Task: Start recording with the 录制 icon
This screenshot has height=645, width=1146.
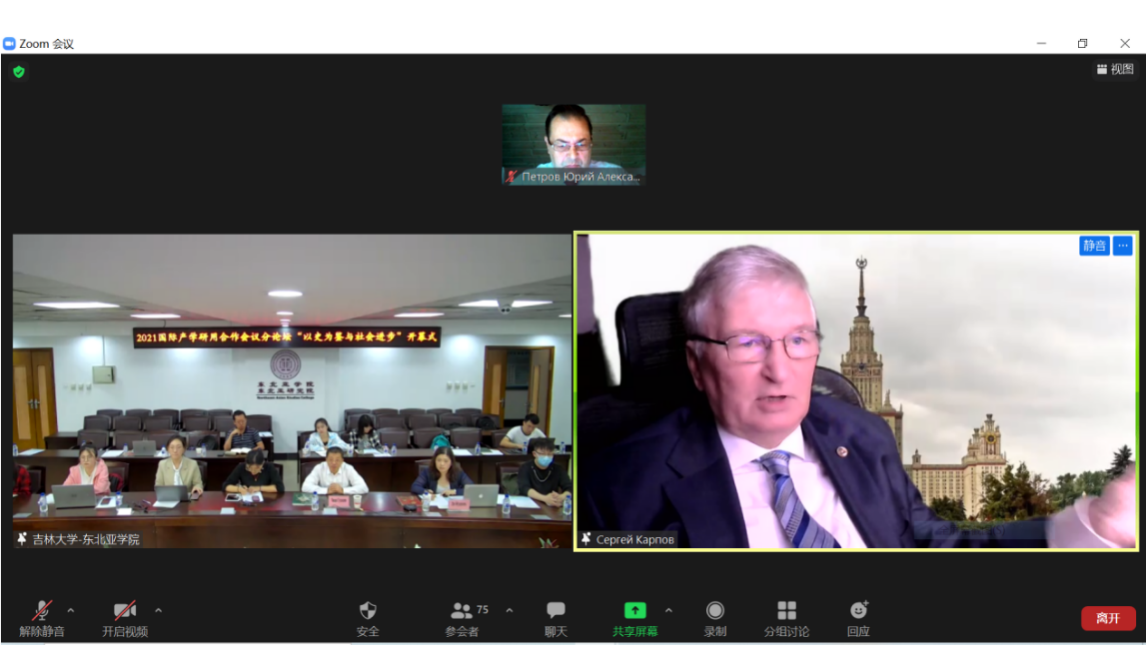Action: (x=715, y=611)
